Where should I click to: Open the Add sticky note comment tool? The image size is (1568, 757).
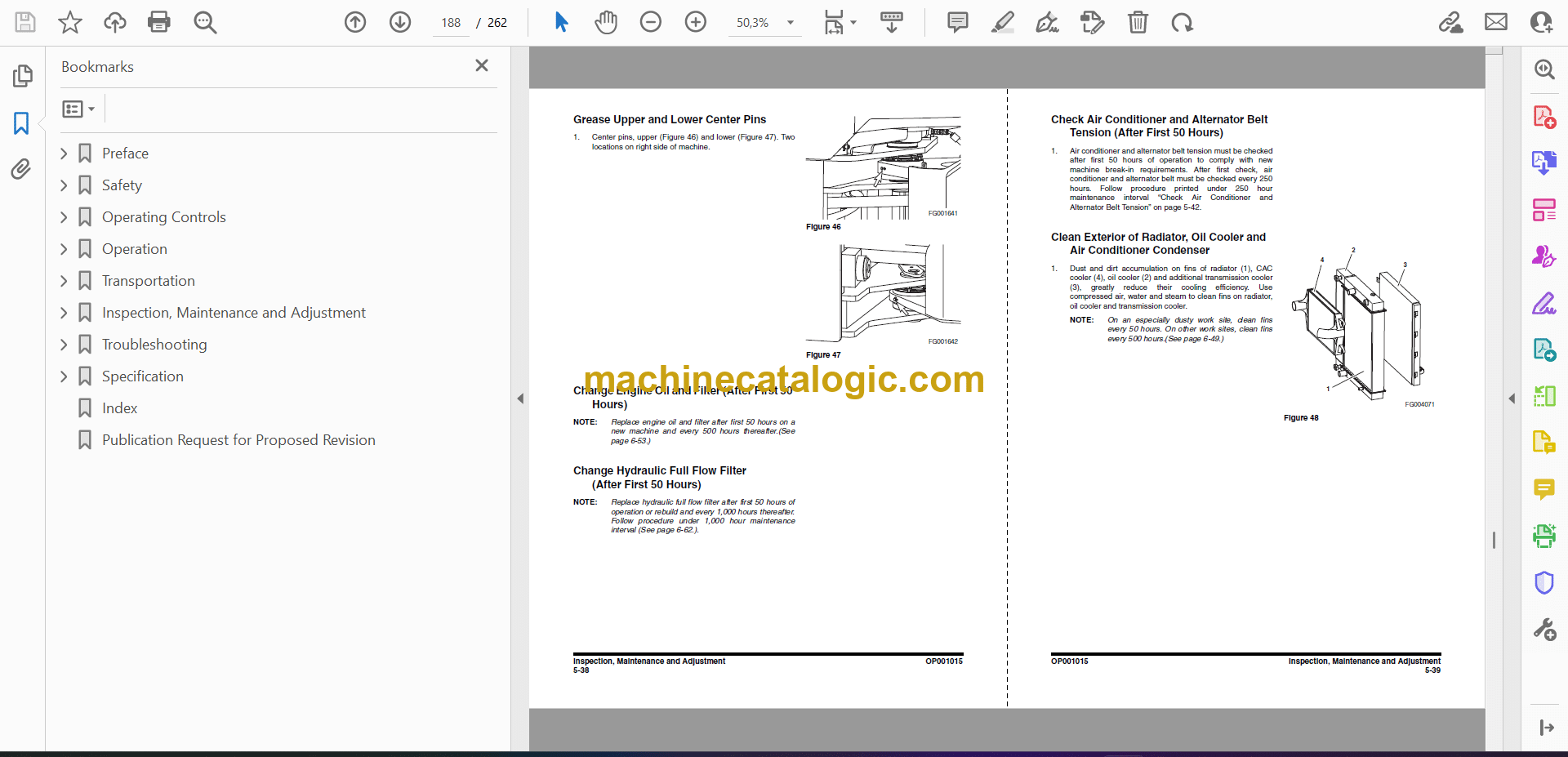pos(957,22)
